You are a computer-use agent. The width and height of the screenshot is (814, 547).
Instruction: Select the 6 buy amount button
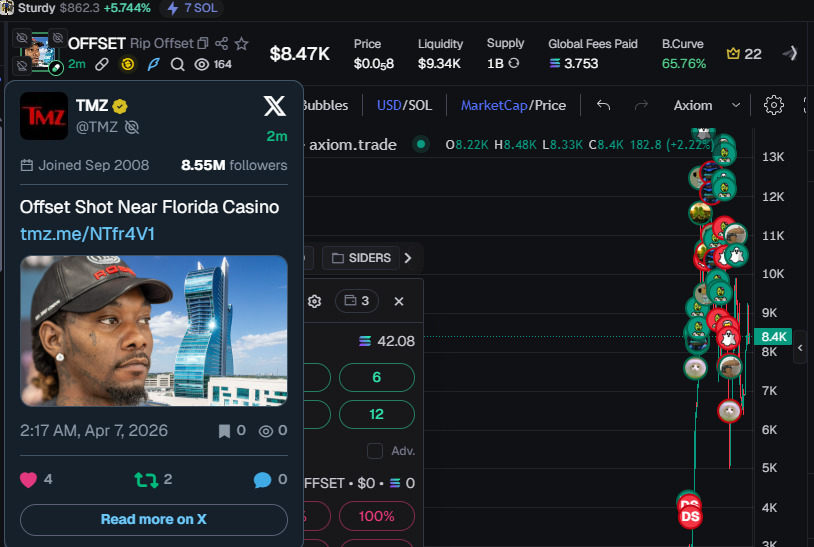[377, 377]
